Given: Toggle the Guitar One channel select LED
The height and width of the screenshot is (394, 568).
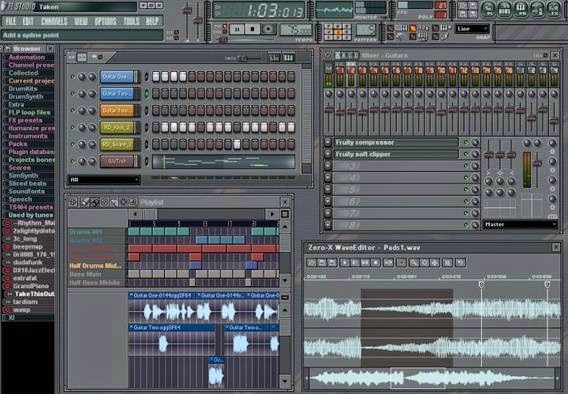Looking at the screenshot, I should (x=146, y=77).
